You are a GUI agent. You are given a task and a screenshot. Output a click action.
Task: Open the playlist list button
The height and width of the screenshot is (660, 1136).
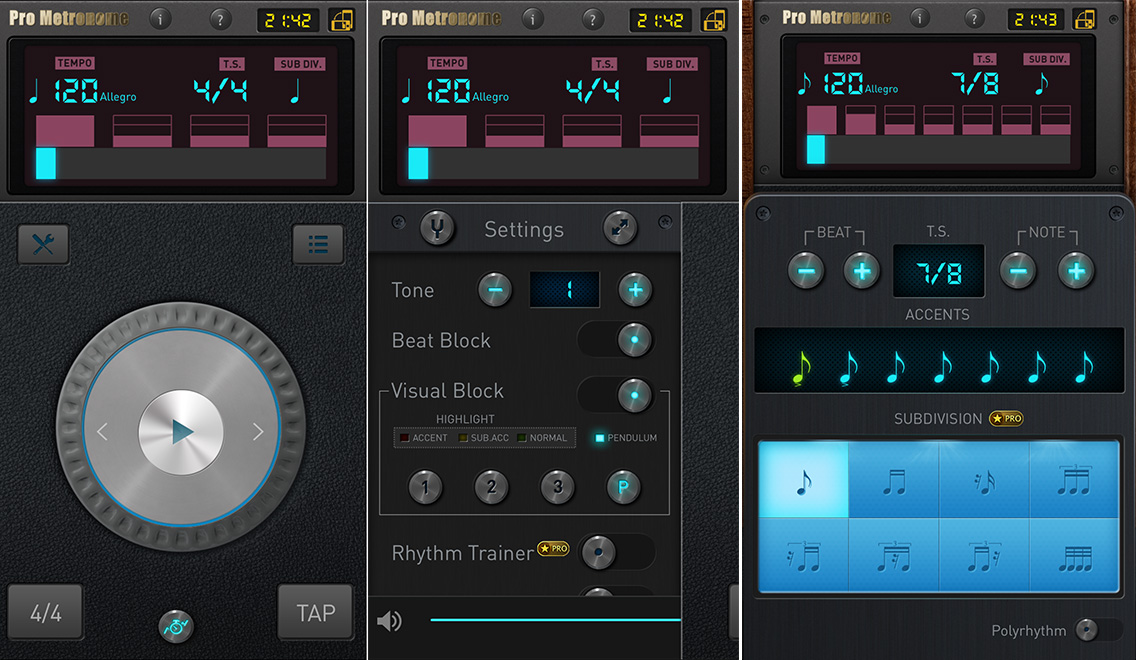pos(318,244)
